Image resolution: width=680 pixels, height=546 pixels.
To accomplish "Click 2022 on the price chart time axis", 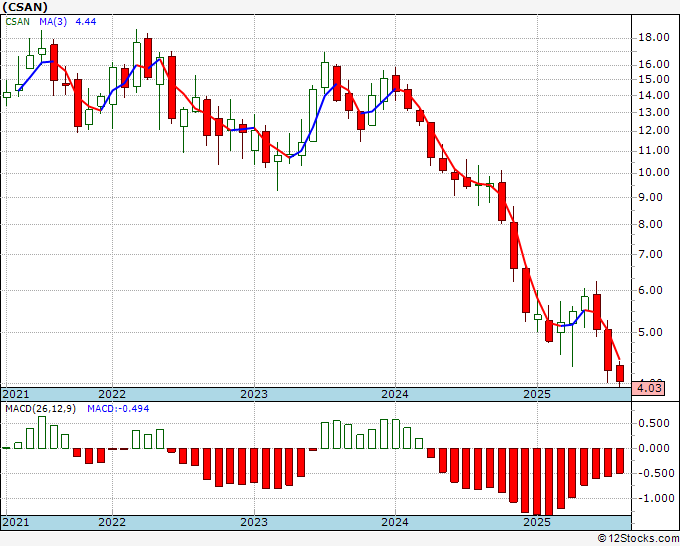I will (x=112, y=394).
